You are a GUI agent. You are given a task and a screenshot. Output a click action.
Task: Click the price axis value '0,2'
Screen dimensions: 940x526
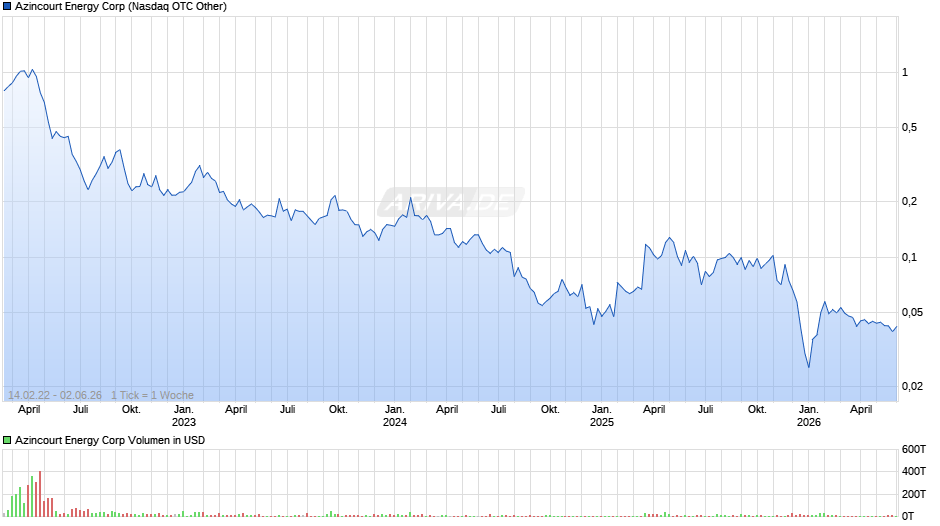(x=909, y=202)
